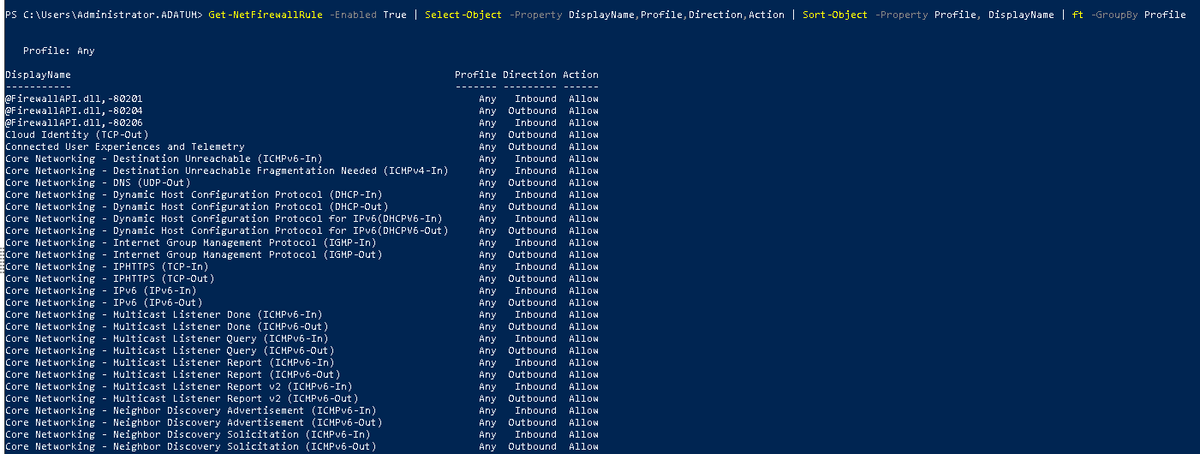Click Internet Group Management Protocol (IGMP-In) entry
Image resolution: width=1200 pixels, height=454 pixels.
pyautogui.click(x=191, y=243)
